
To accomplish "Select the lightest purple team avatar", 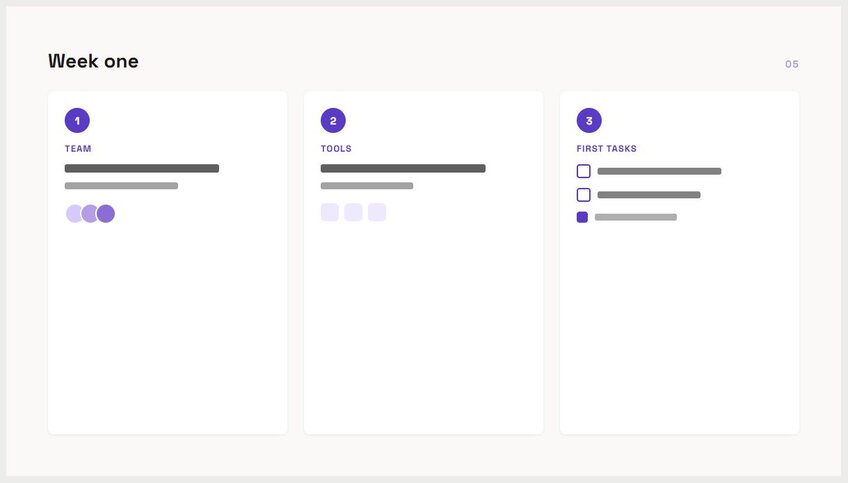I will [x=74, y=214].
